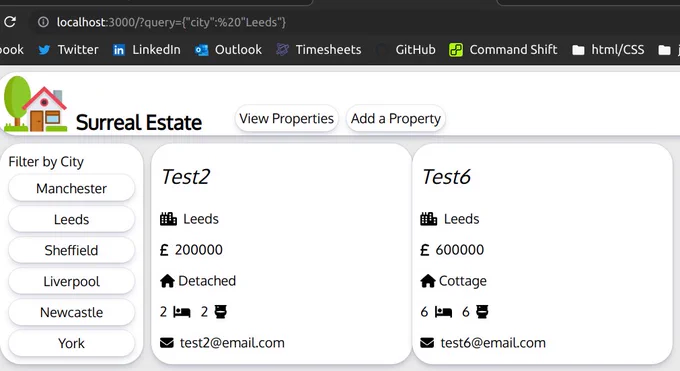680x371 pixels.
Task: Open the Add a Property page
Action: tap(396, 118)
